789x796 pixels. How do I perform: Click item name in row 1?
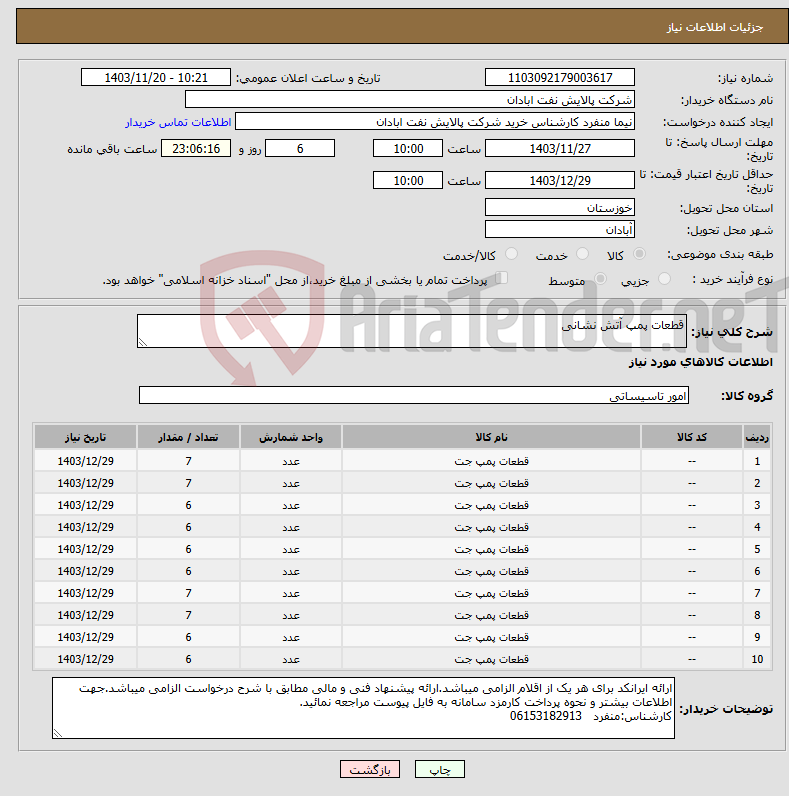tap(491, 461)
